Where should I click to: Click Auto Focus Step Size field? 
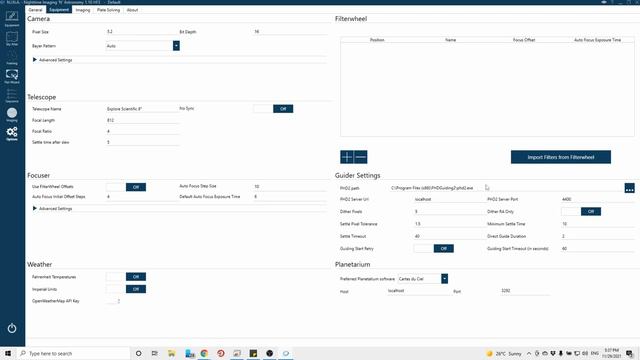(x=289, y=186)
